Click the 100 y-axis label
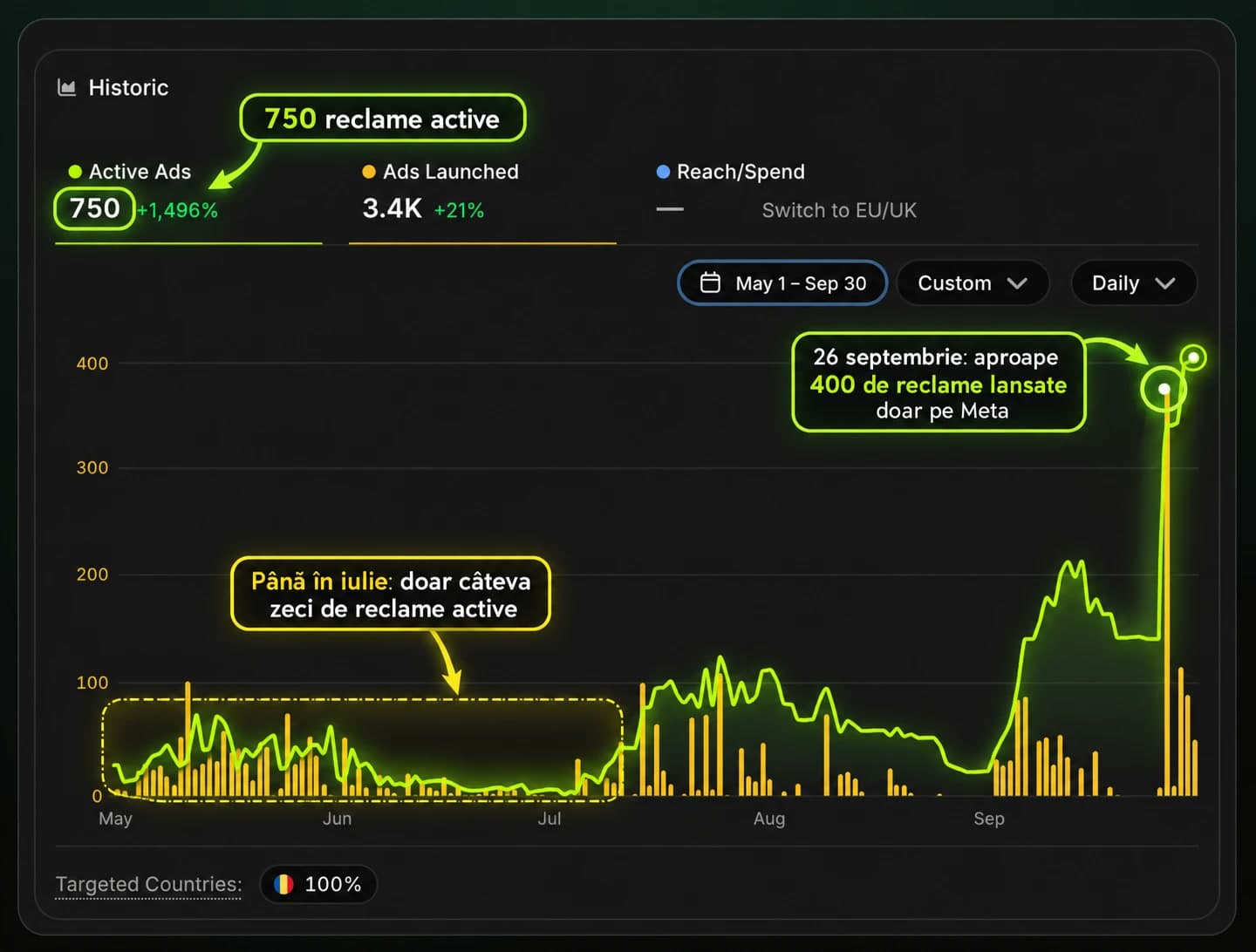Viewport: 1256px width, 952px height. pos(92,683)
